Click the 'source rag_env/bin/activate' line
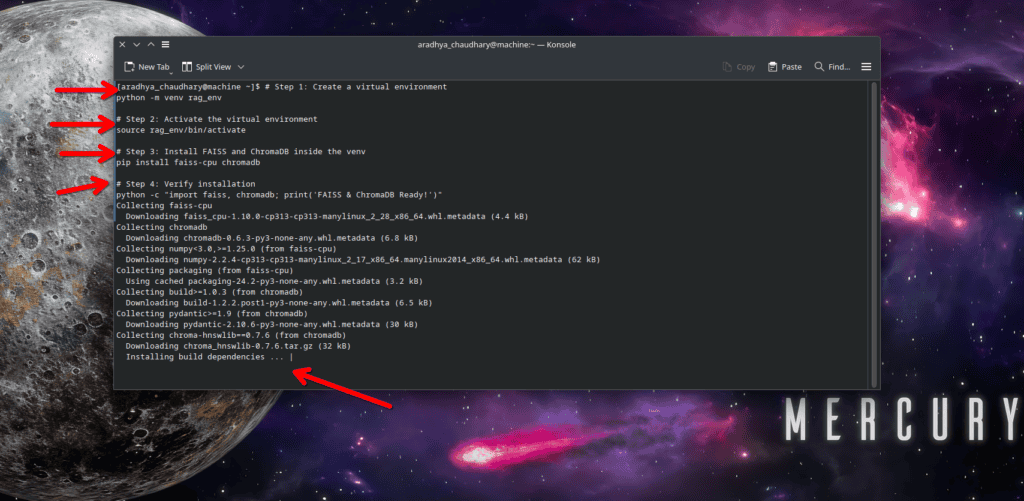The height and width of the screenshot is (501, 1024). click(181, 130)
